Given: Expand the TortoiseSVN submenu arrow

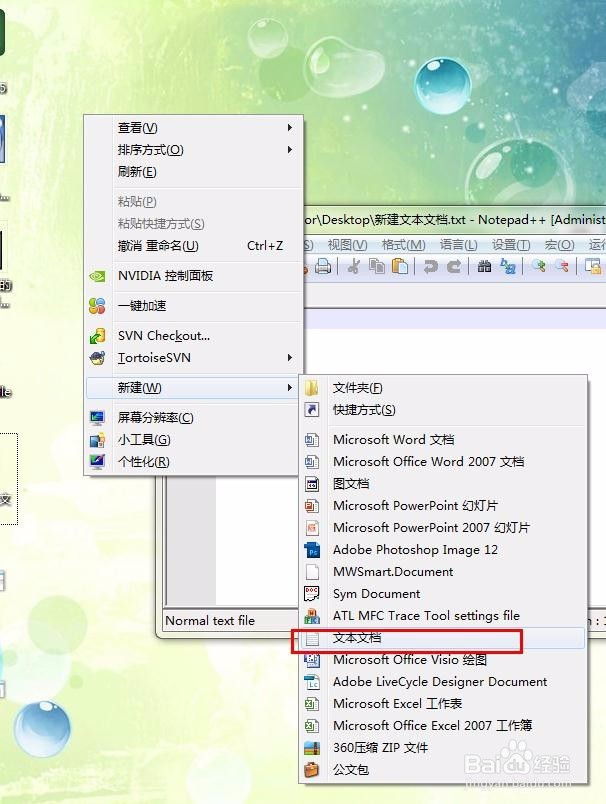Looking at the screenshot, I should coord(290,357).
